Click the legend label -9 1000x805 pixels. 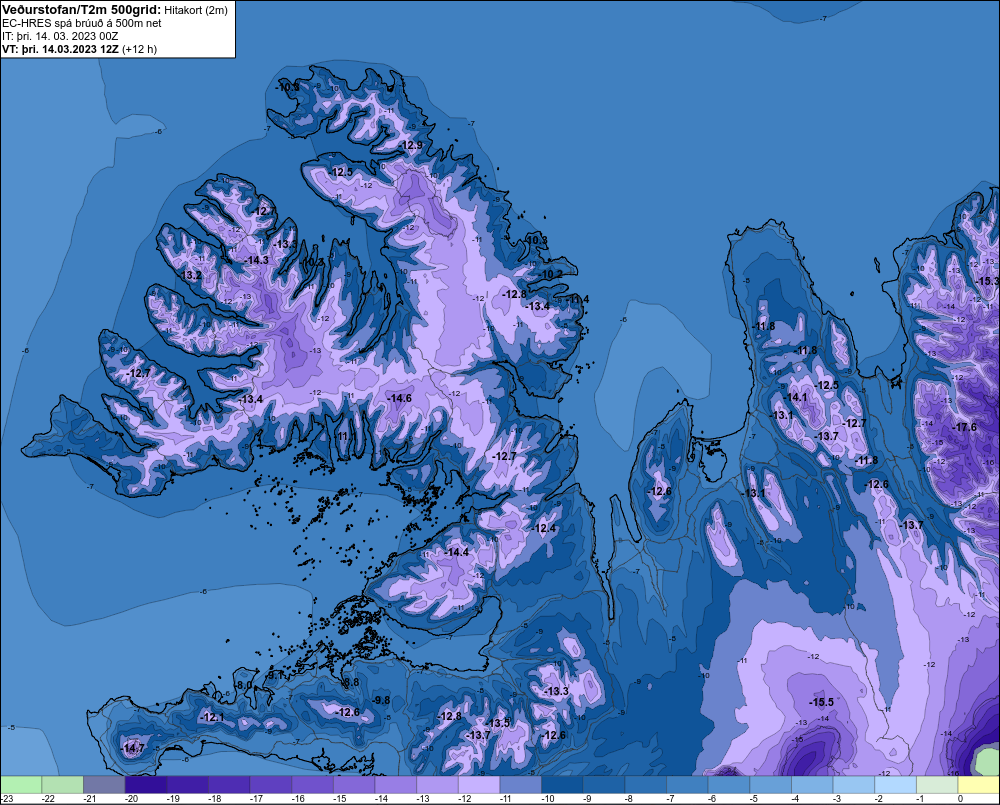[588, 799]
